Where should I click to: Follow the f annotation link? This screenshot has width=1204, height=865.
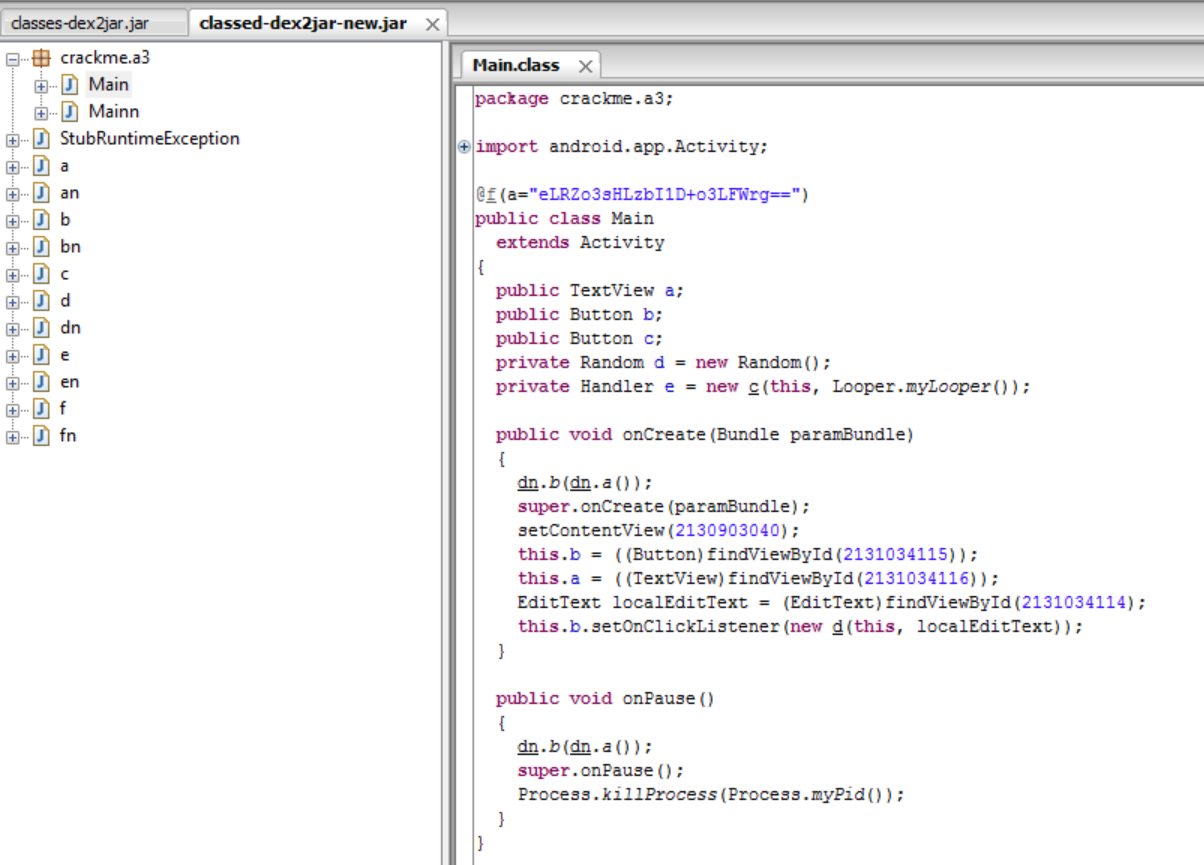pyautogui.click(x=491, y=195)
